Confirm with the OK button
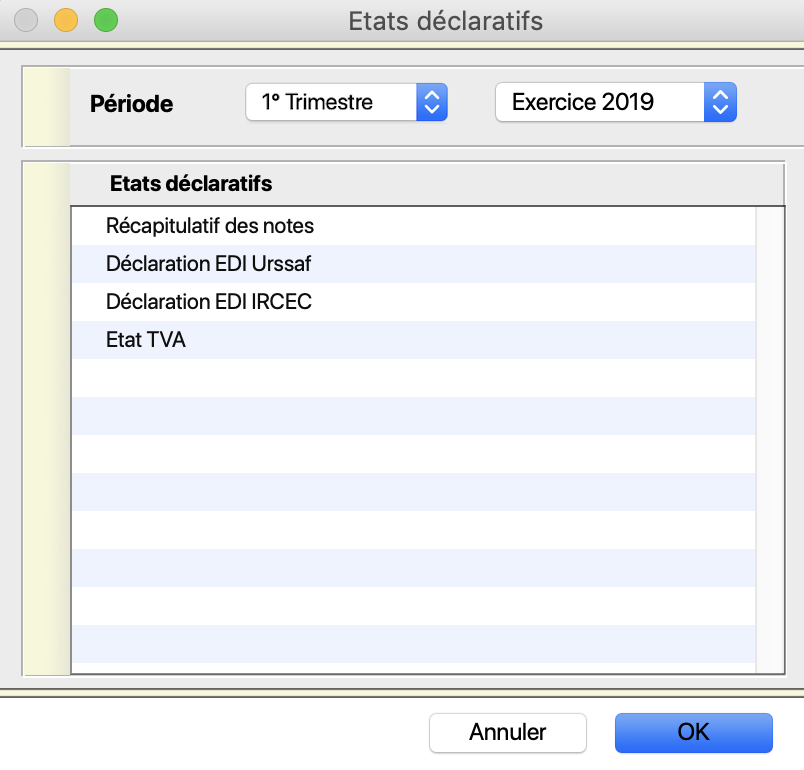This screenshot has height=770, width=804. pyautogui.click(x=694, y=733)
